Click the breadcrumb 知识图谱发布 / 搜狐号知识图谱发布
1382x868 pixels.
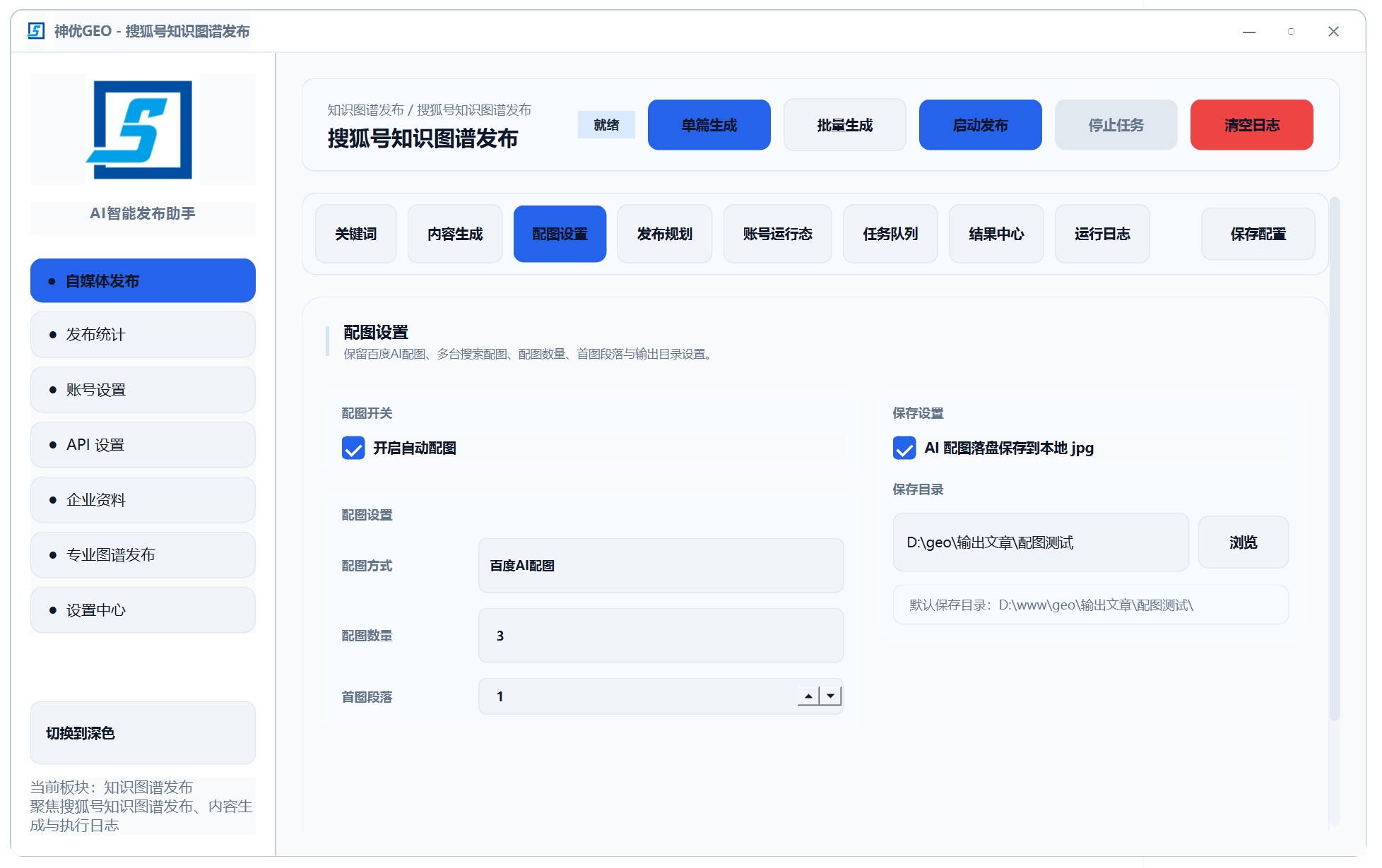429,109
